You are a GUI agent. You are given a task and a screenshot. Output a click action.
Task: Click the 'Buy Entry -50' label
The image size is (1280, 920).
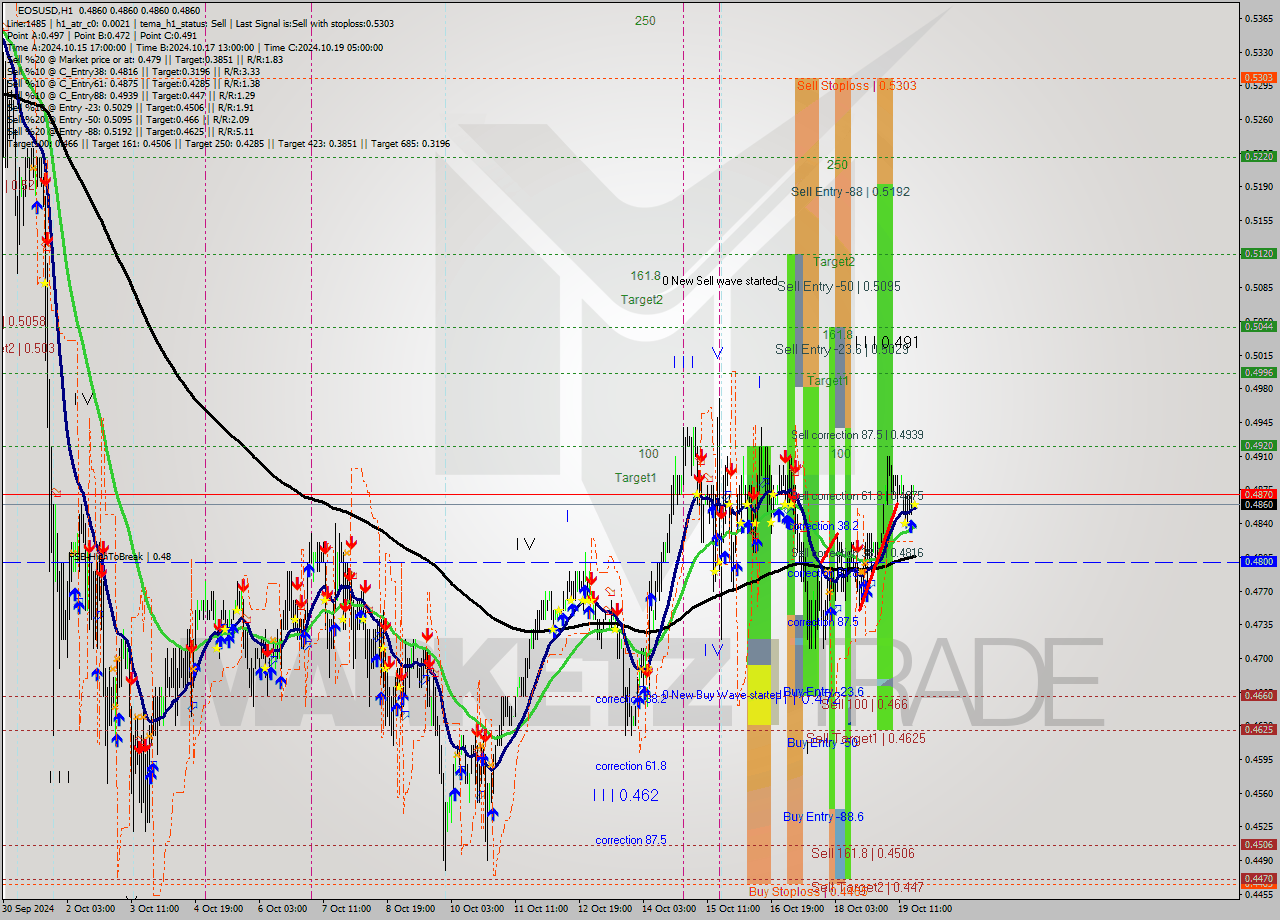tap(823, 743)
